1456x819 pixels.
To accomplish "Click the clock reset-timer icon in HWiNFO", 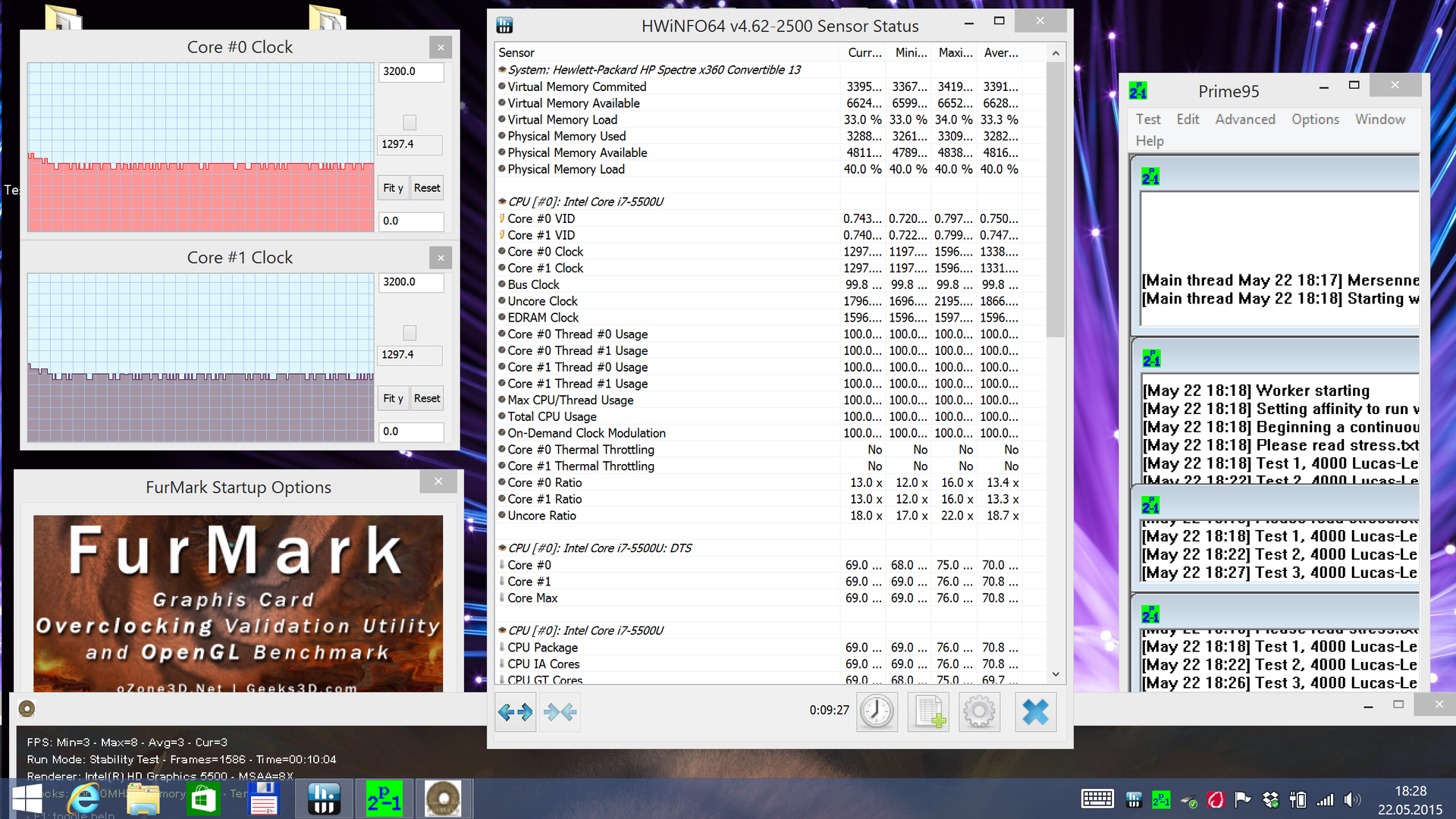I will coord(877,711).
